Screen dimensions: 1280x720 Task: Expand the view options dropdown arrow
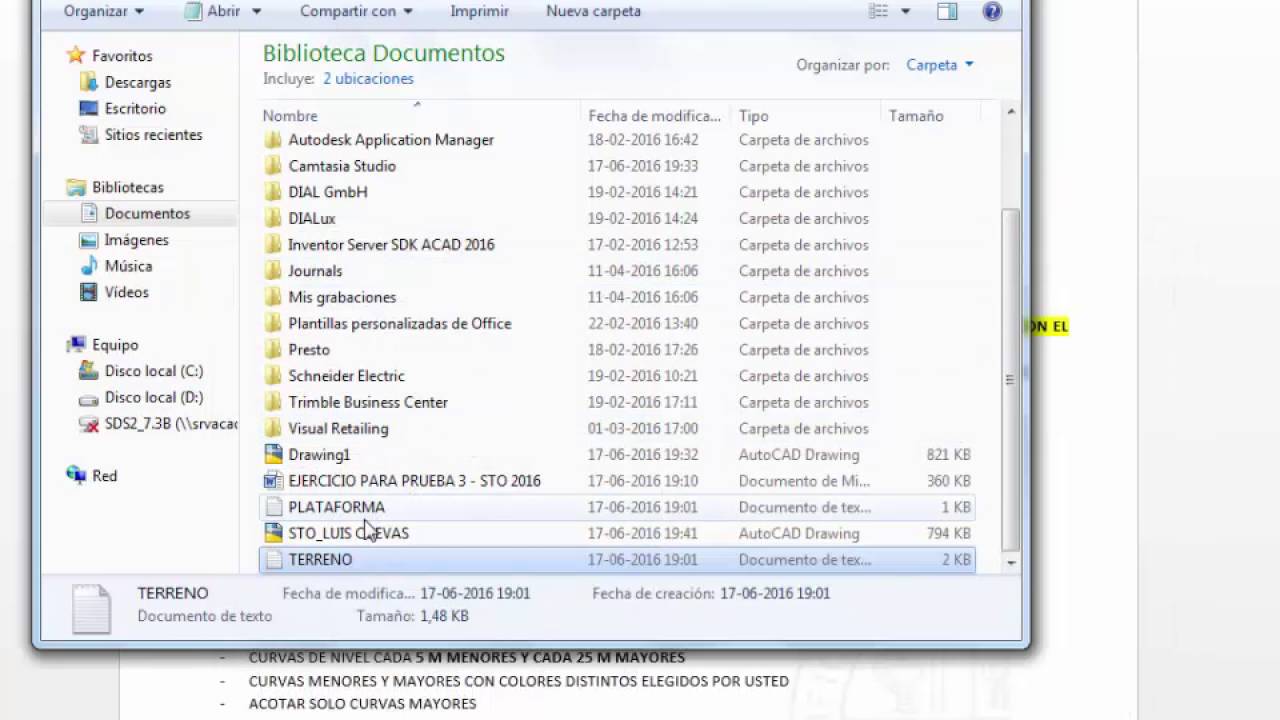[905, 11]
